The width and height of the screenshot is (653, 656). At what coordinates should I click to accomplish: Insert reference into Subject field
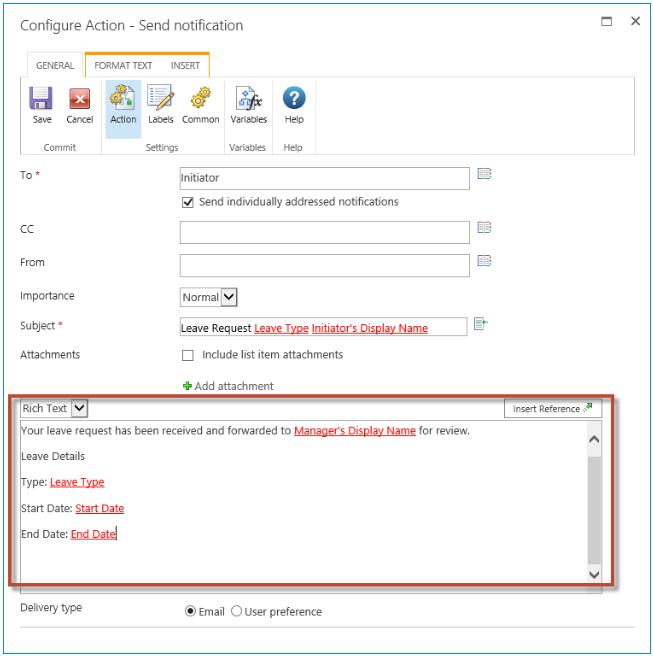[x=481, y=324]
